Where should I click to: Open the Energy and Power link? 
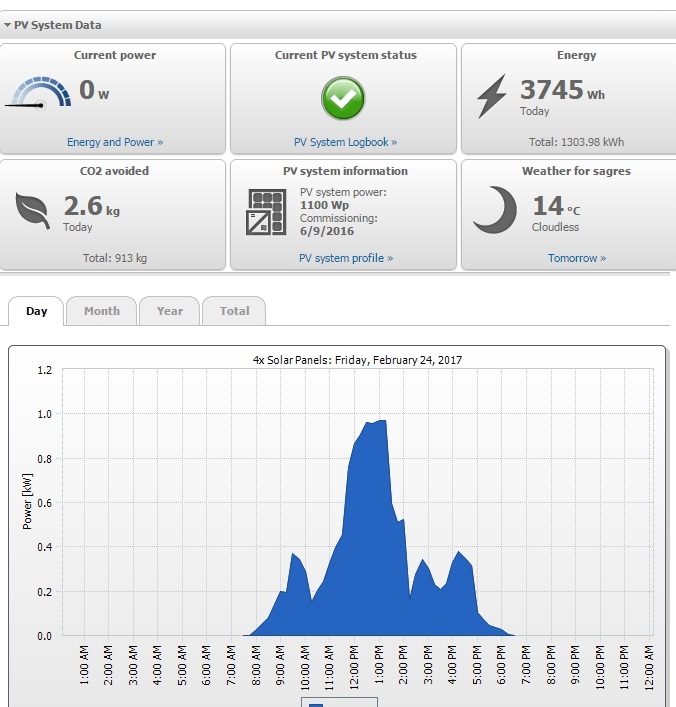115,142
